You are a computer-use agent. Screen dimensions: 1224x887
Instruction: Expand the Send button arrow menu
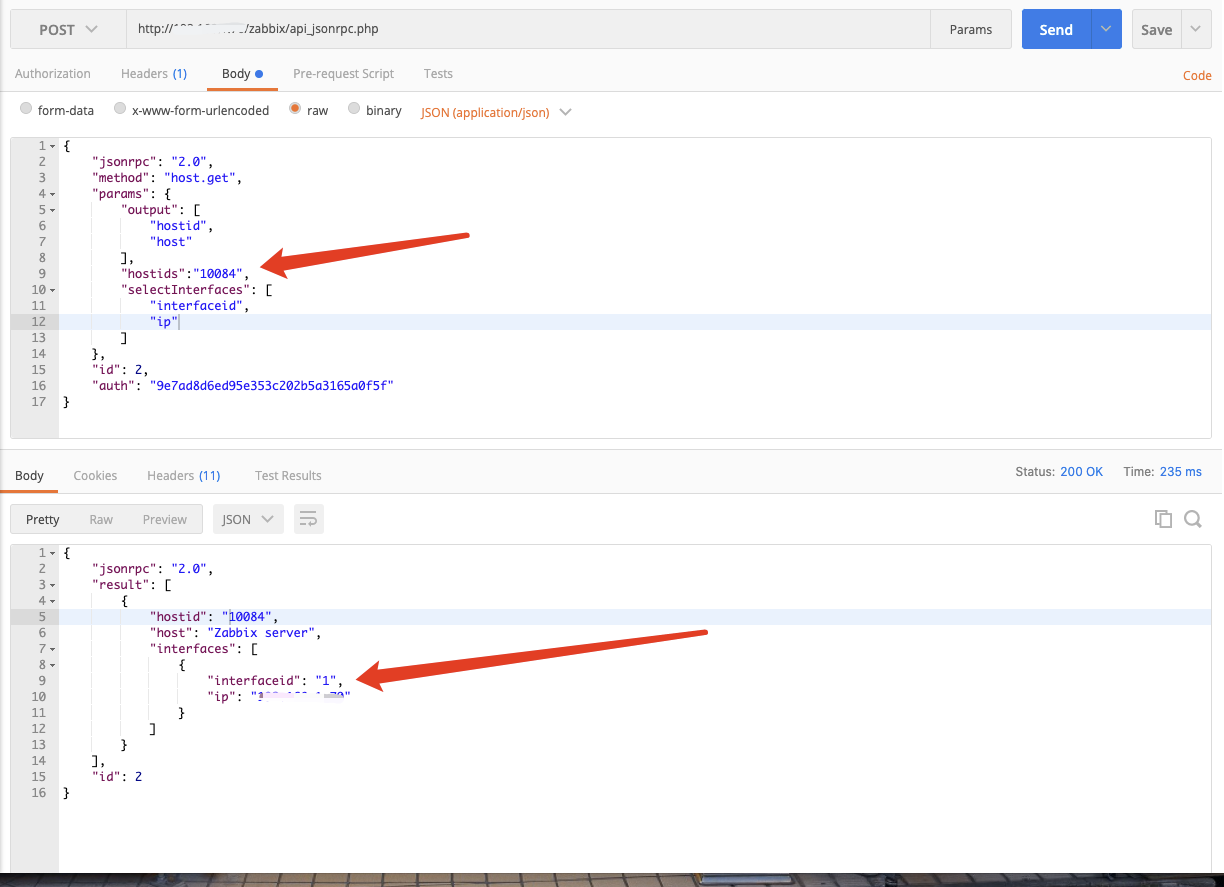(x=1106, y=30)
